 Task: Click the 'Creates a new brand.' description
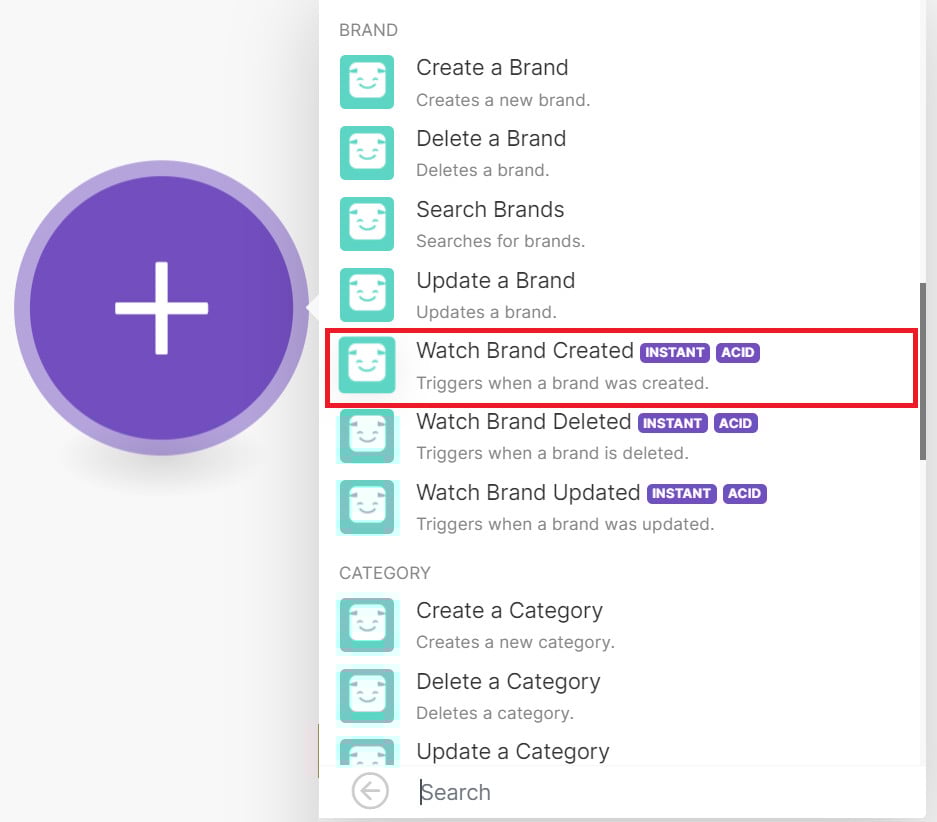pos(503,100)
